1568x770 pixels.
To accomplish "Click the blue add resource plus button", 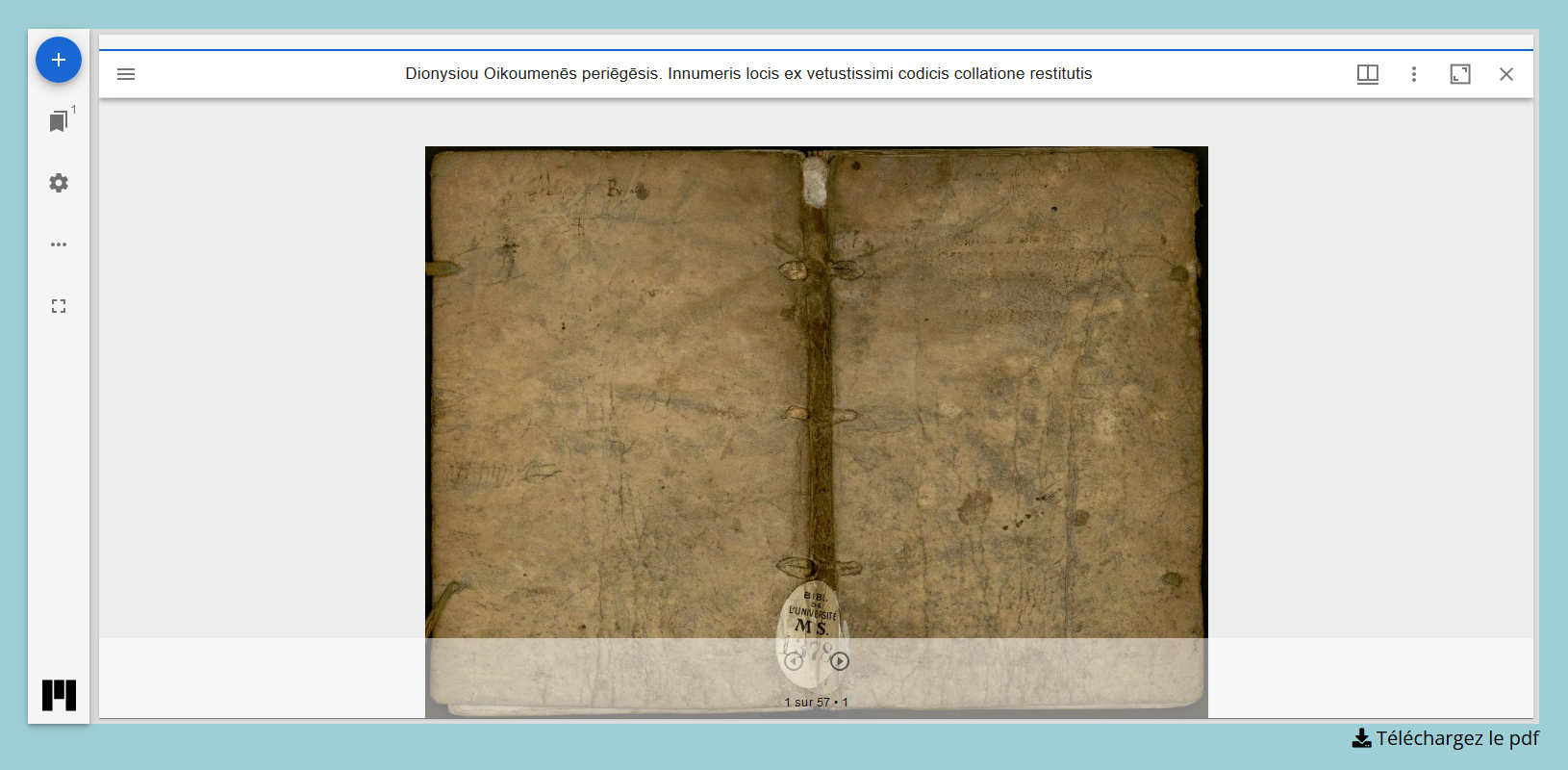I will (59, 60).
